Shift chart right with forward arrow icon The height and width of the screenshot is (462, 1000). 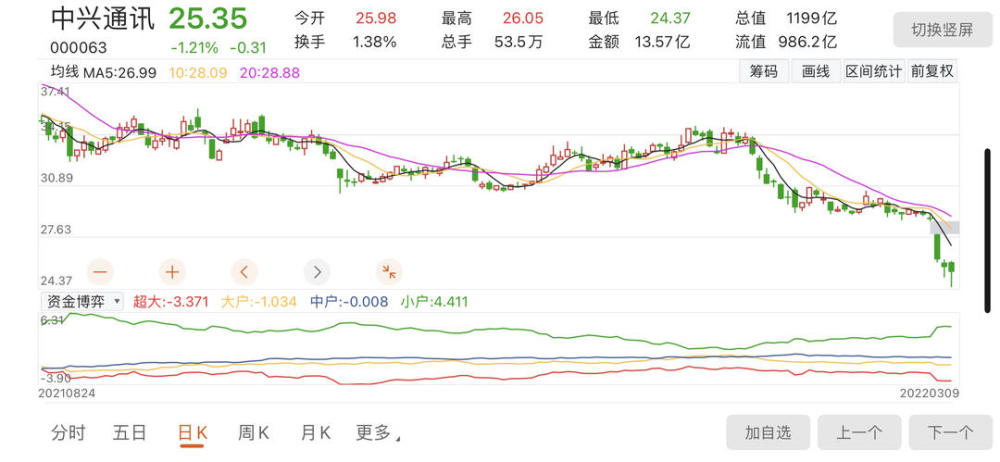tap(317, 272)
